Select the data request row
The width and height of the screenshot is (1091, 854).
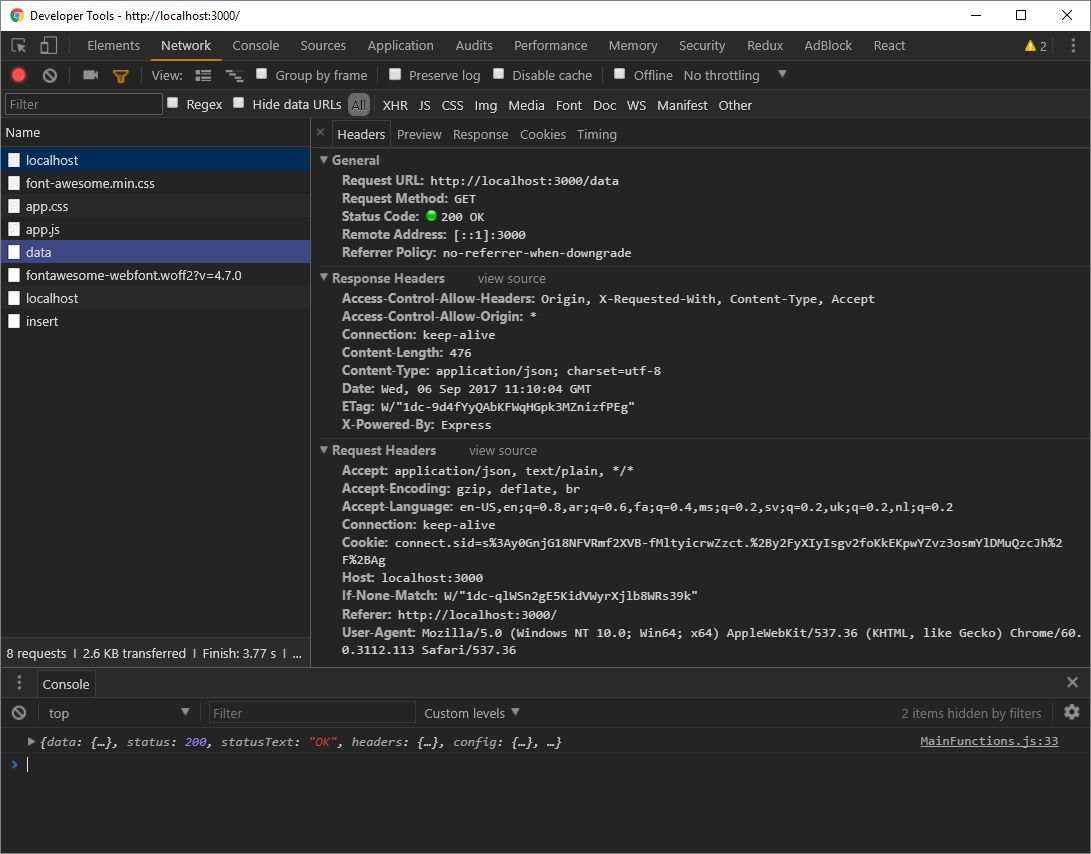[155, 252]
